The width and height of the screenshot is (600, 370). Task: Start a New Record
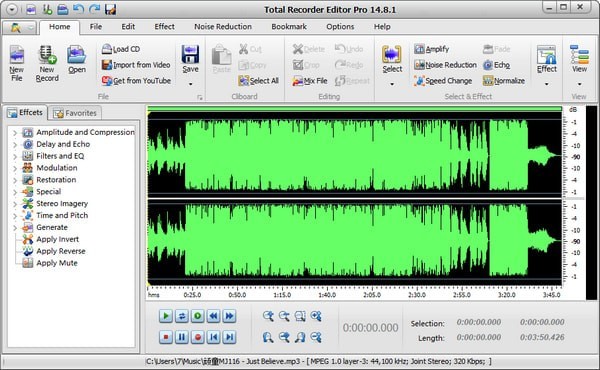click(47, 63)
